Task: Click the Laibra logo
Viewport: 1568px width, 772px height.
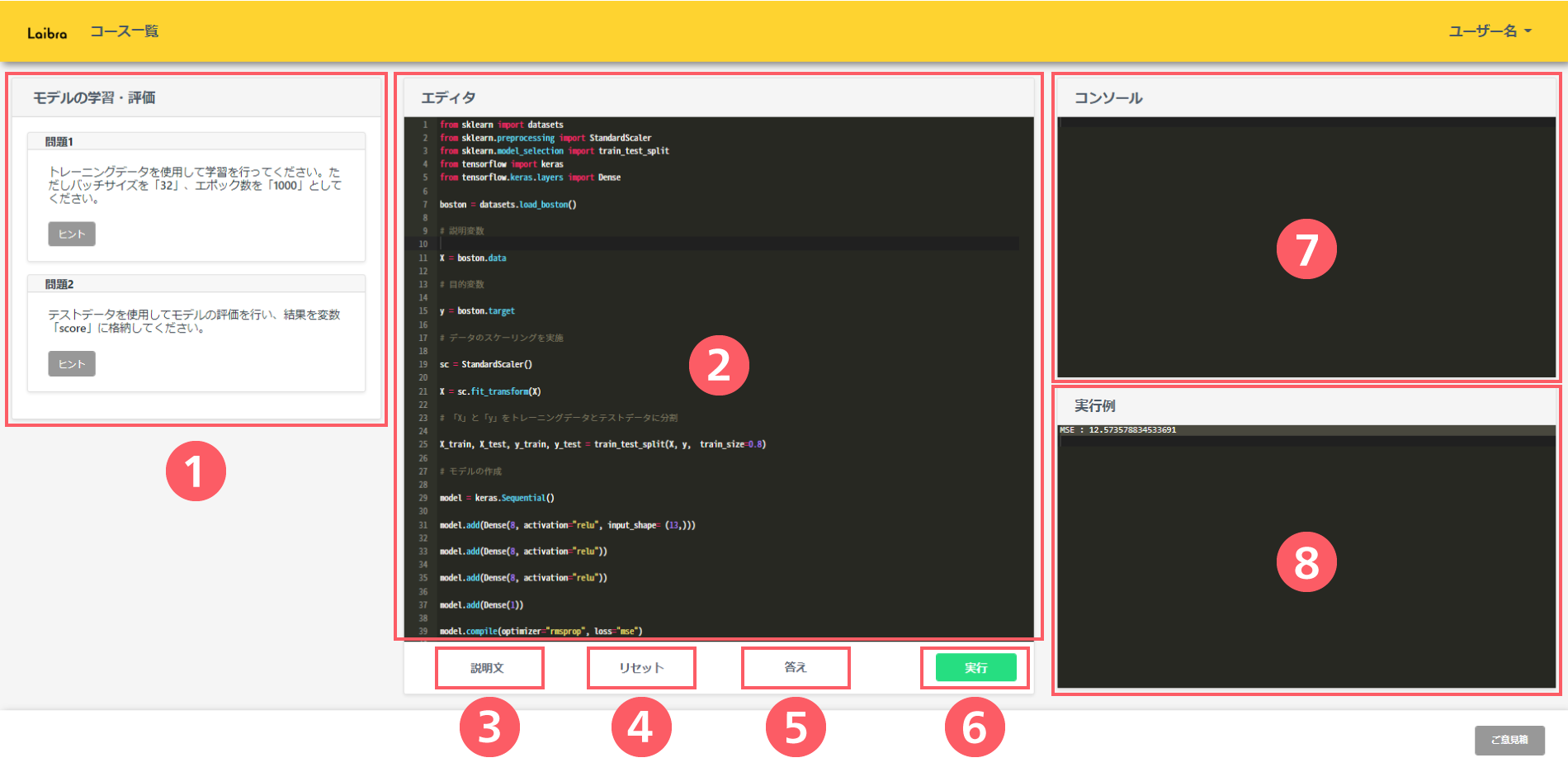Action: coord(47,33)
